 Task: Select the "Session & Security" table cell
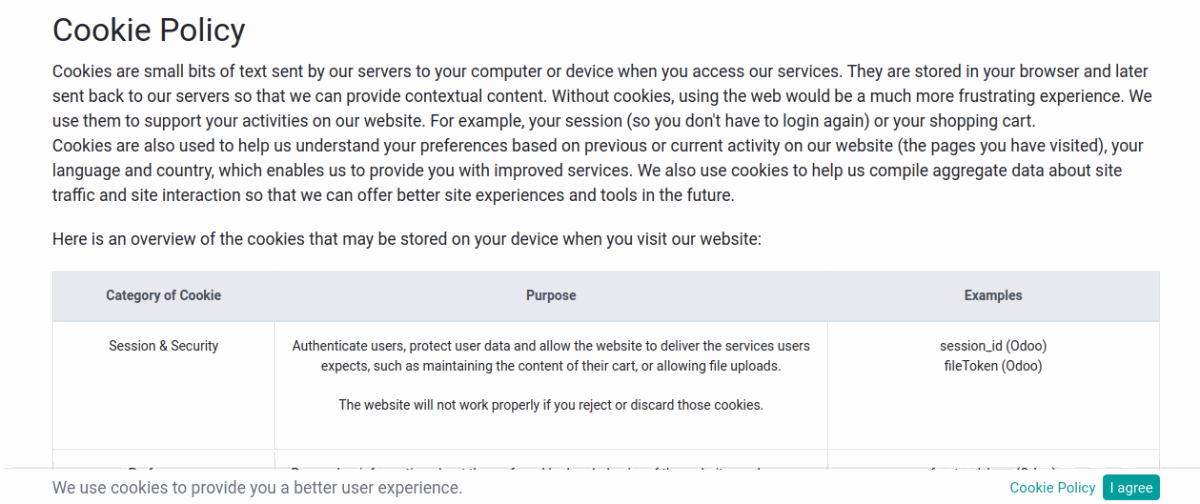(x=163, y=346)
